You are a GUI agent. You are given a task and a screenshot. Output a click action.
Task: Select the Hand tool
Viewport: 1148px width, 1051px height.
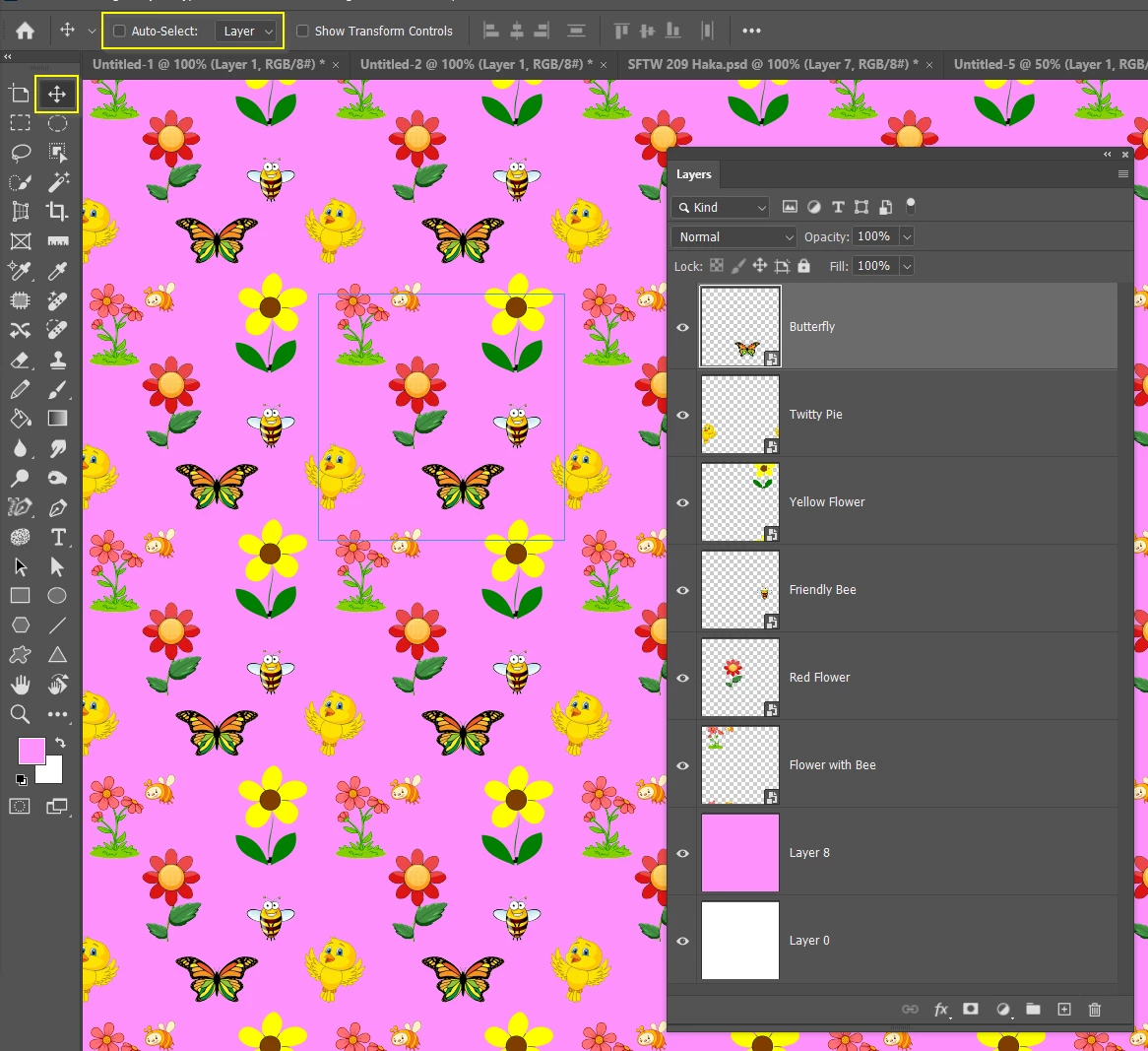coord(20,685)
